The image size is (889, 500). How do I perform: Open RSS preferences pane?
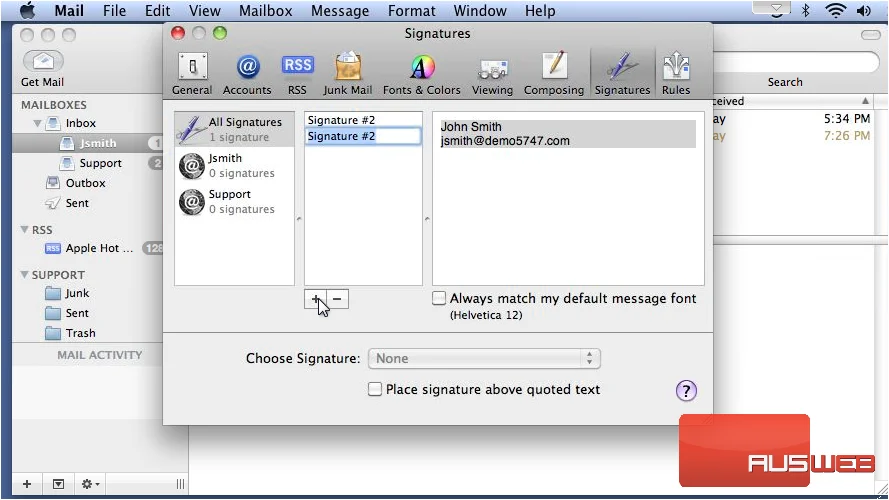(x=297, y=74)
